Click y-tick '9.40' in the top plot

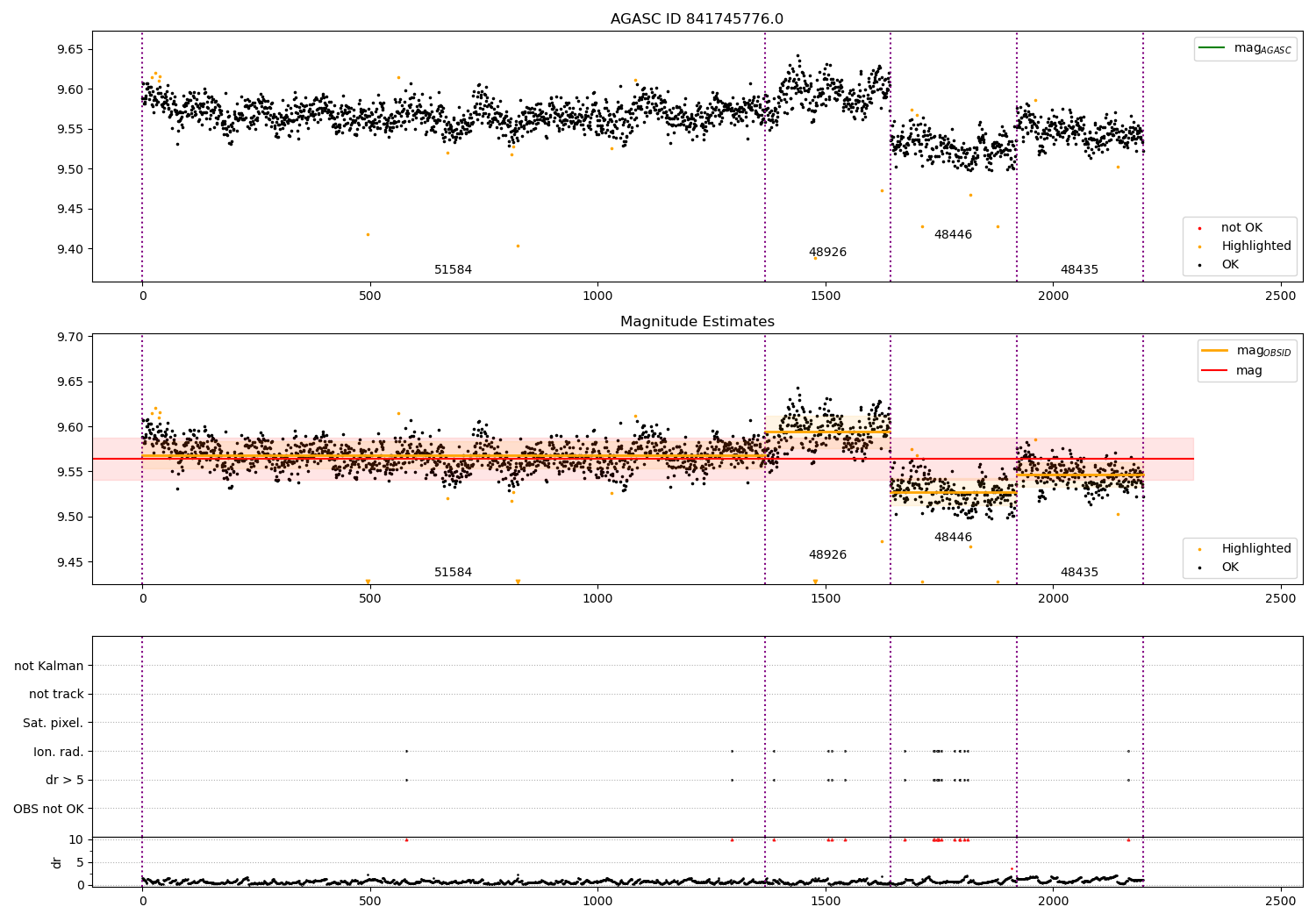click(71, 249)
